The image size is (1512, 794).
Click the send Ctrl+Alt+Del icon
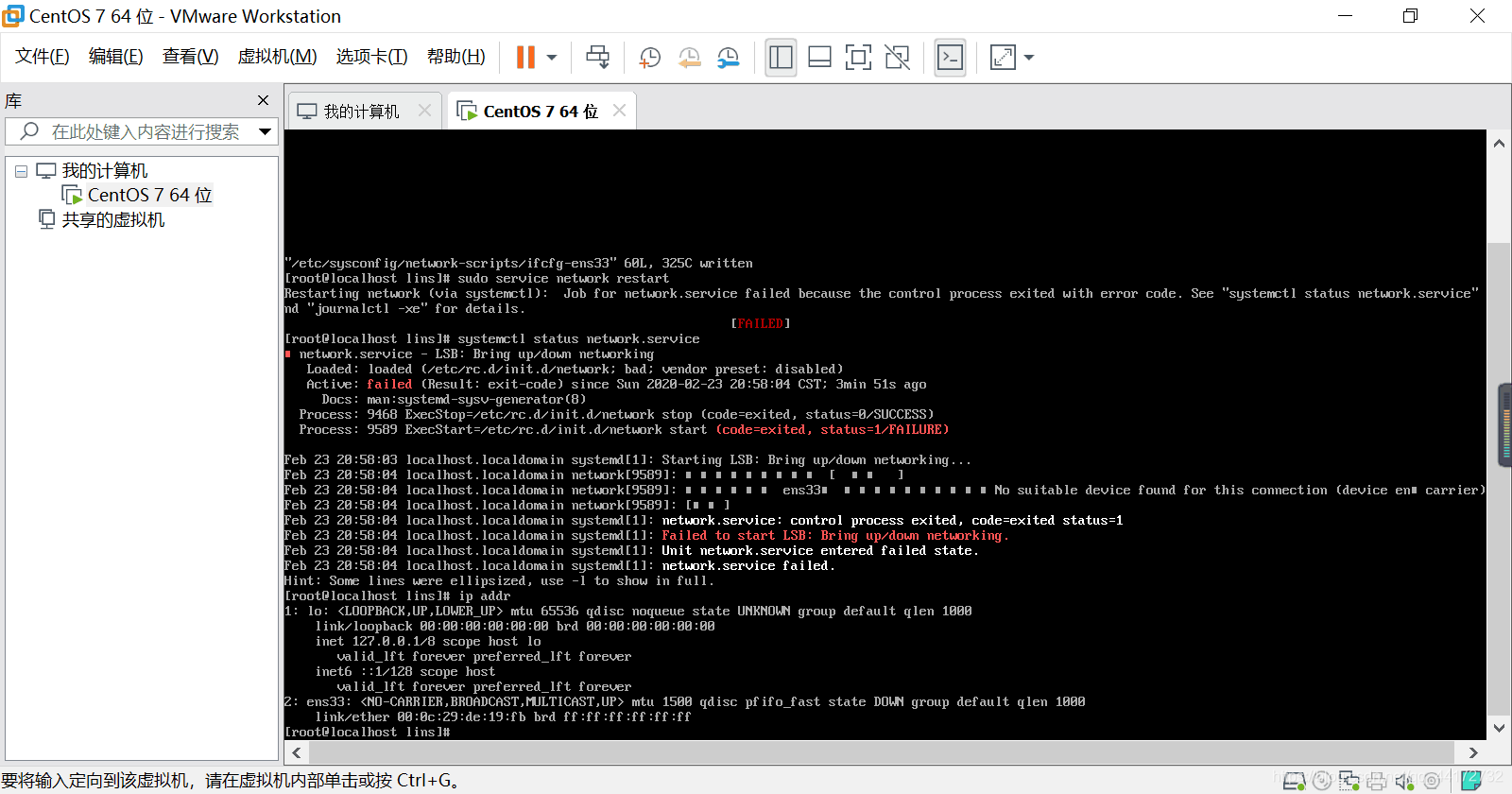597,58
